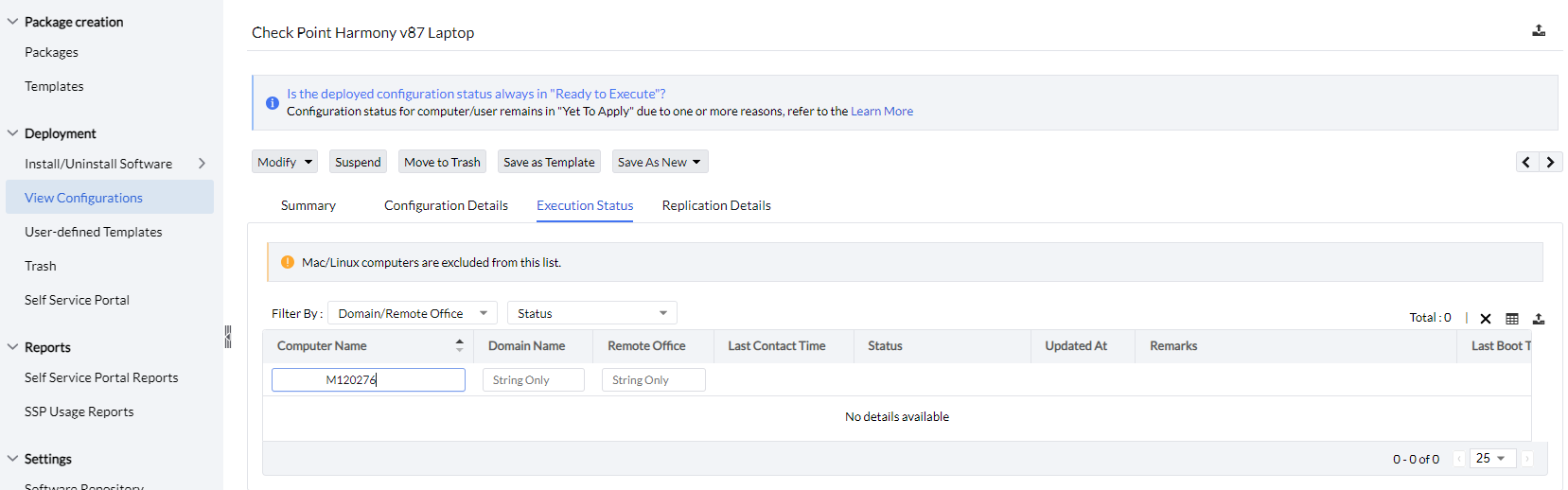Sort by Computer Name arrows

[459, 345]
